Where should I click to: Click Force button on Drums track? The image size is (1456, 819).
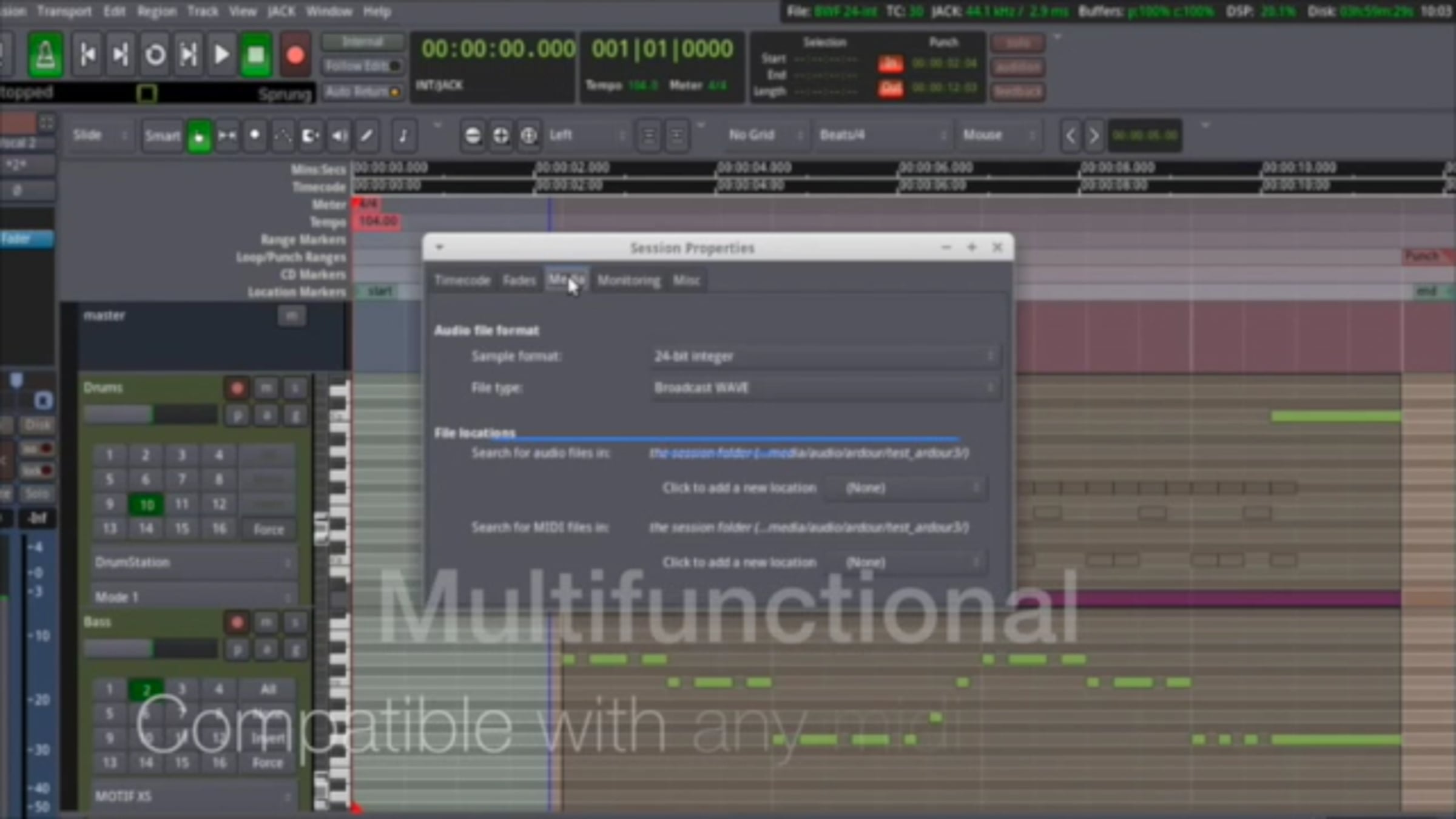(268, 529)
